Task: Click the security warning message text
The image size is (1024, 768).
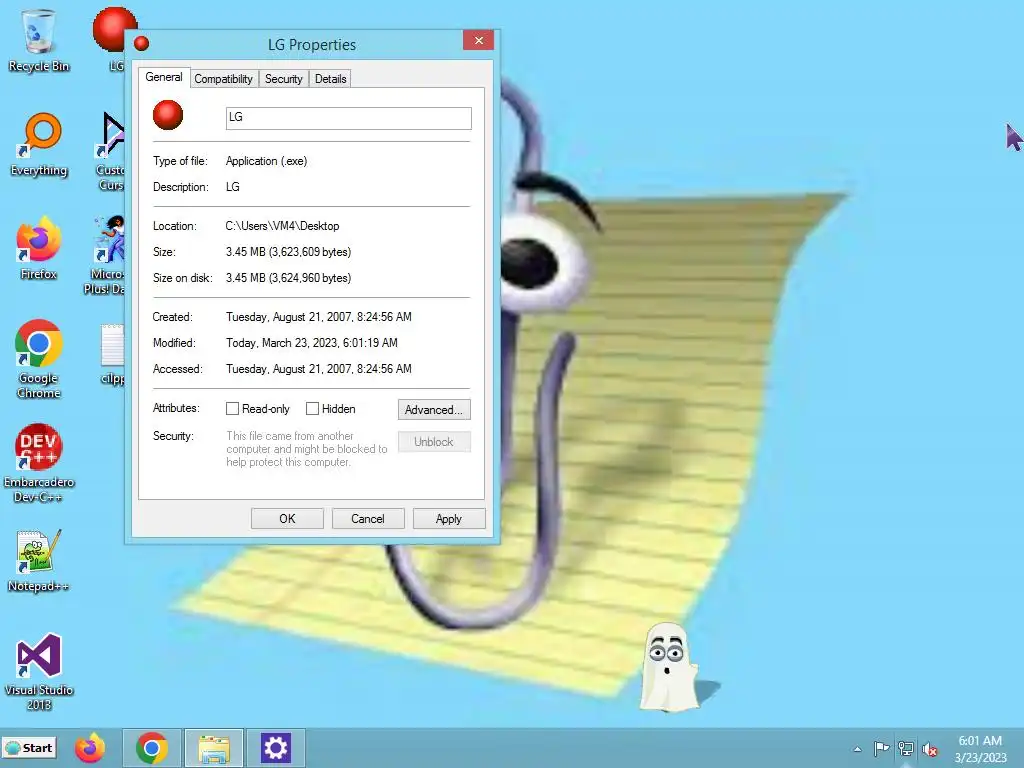Action: (306, 449)
